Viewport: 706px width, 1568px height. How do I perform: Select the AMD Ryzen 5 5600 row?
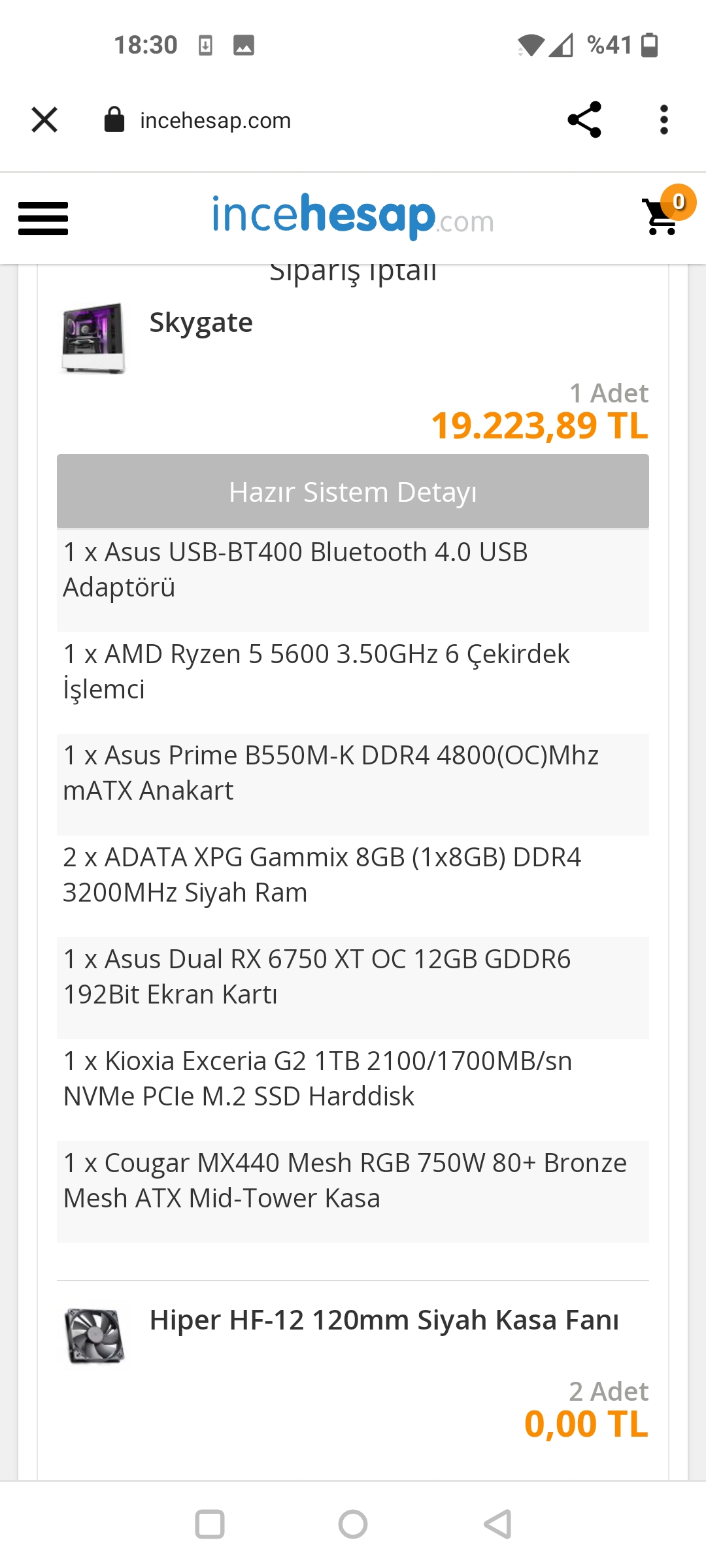(x=353, y=683)
